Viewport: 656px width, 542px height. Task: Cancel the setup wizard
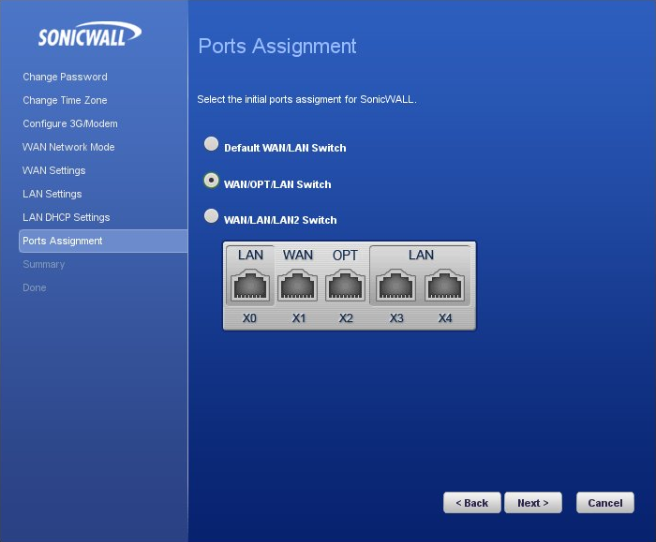coord(605,503)
